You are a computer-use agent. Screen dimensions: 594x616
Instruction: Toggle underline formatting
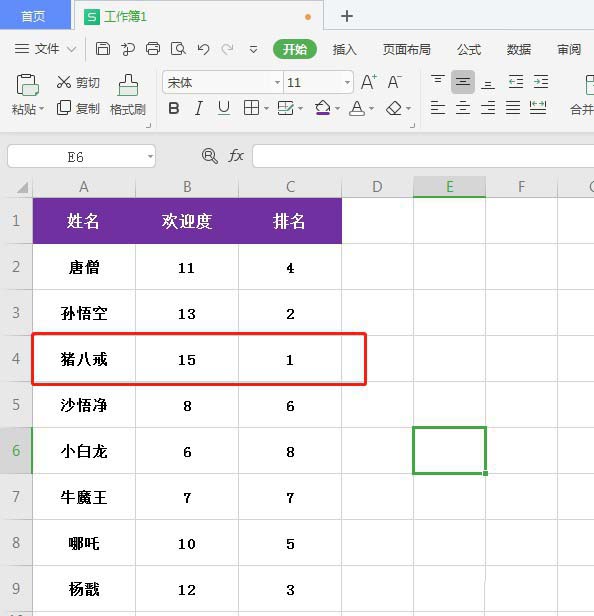[224, 108]
